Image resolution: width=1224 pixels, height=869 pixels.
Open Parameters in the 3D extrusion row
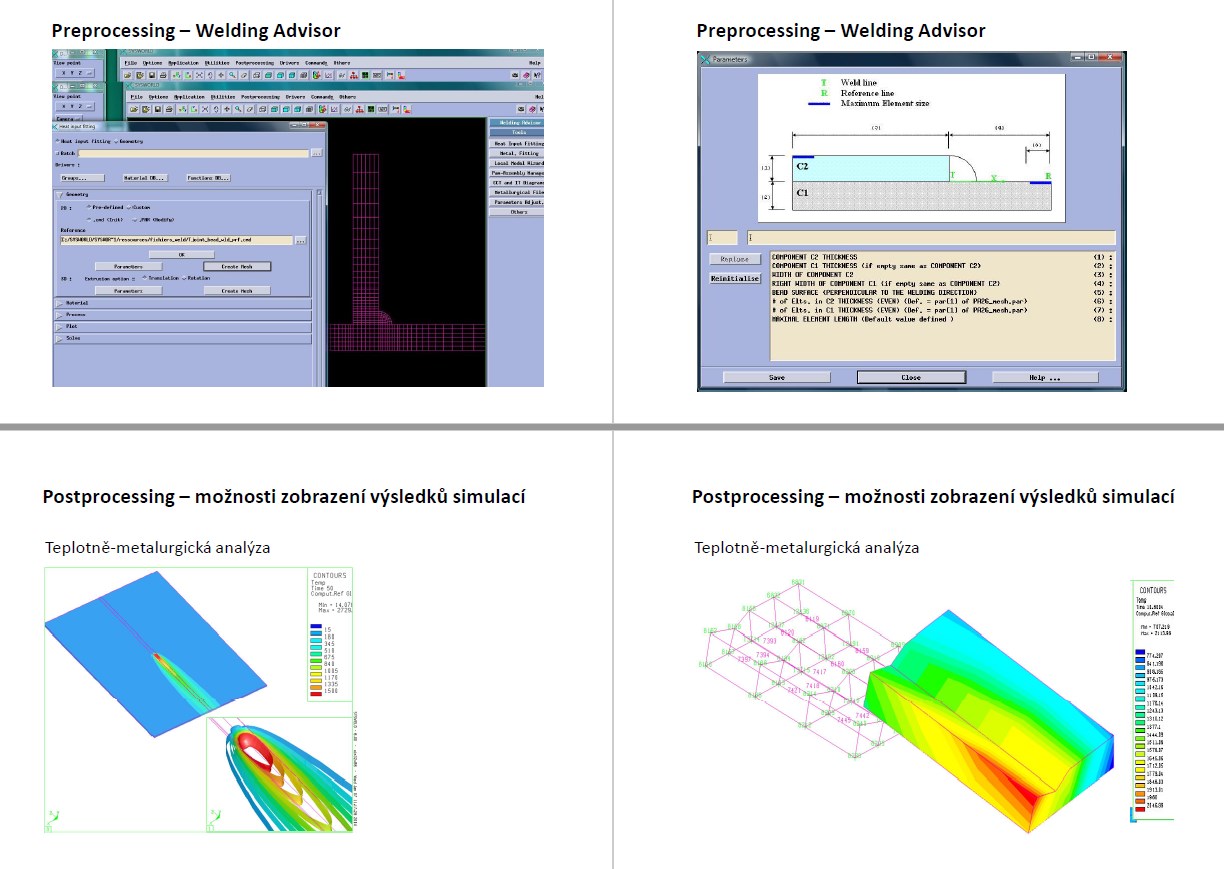[x=129, y=291]
